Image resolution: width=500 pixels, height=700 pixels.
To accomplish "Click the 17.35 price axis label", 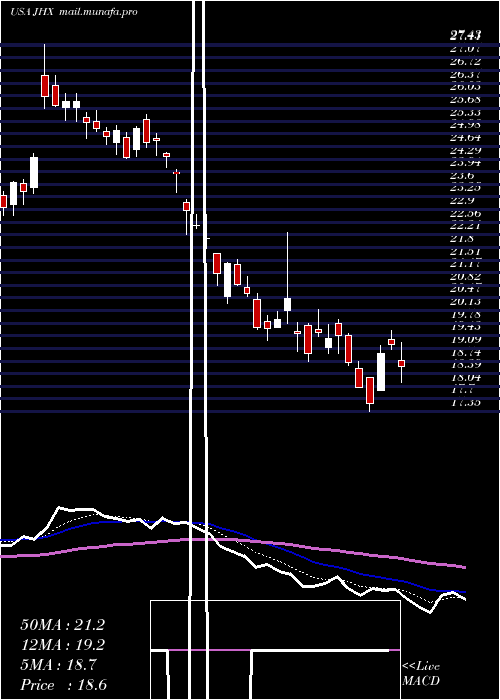I will coord(465,403).
